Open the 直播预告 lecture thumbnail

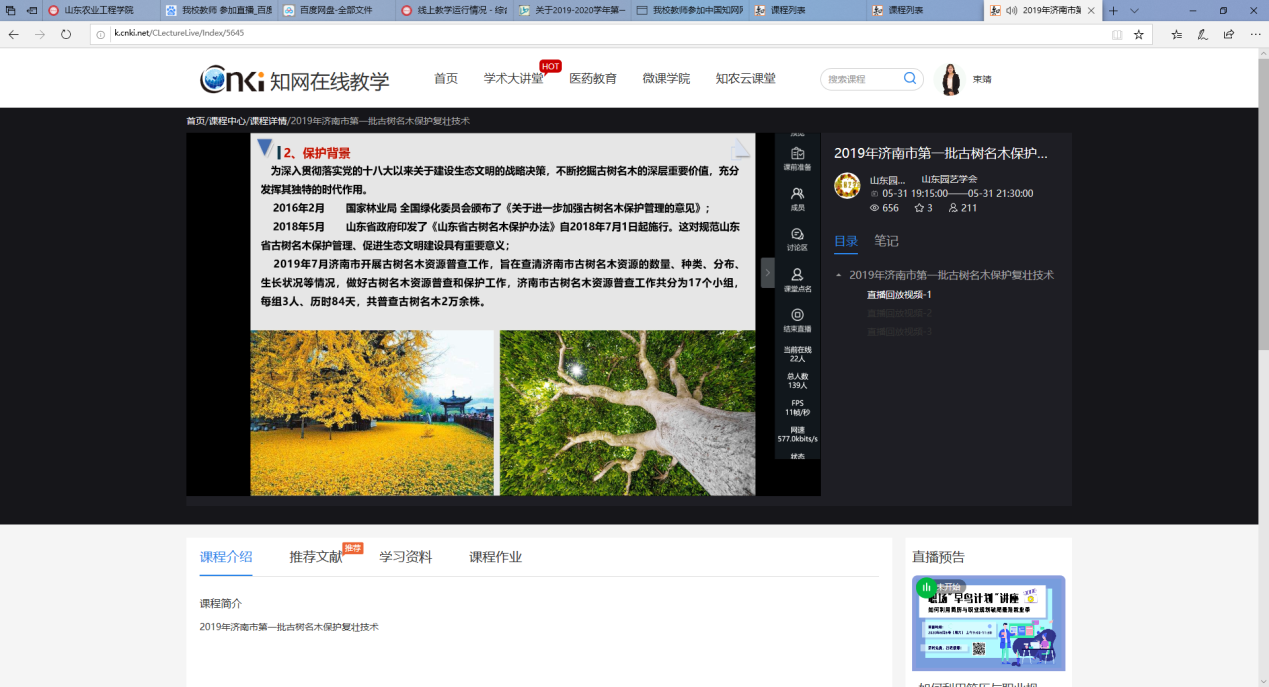tap(988, 622)
